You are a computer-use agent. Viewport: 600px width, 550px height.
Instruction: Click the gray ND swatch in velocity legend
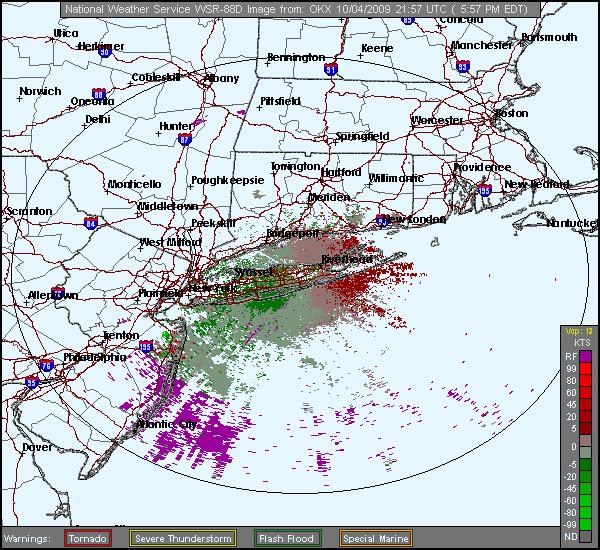click(585, 536)
